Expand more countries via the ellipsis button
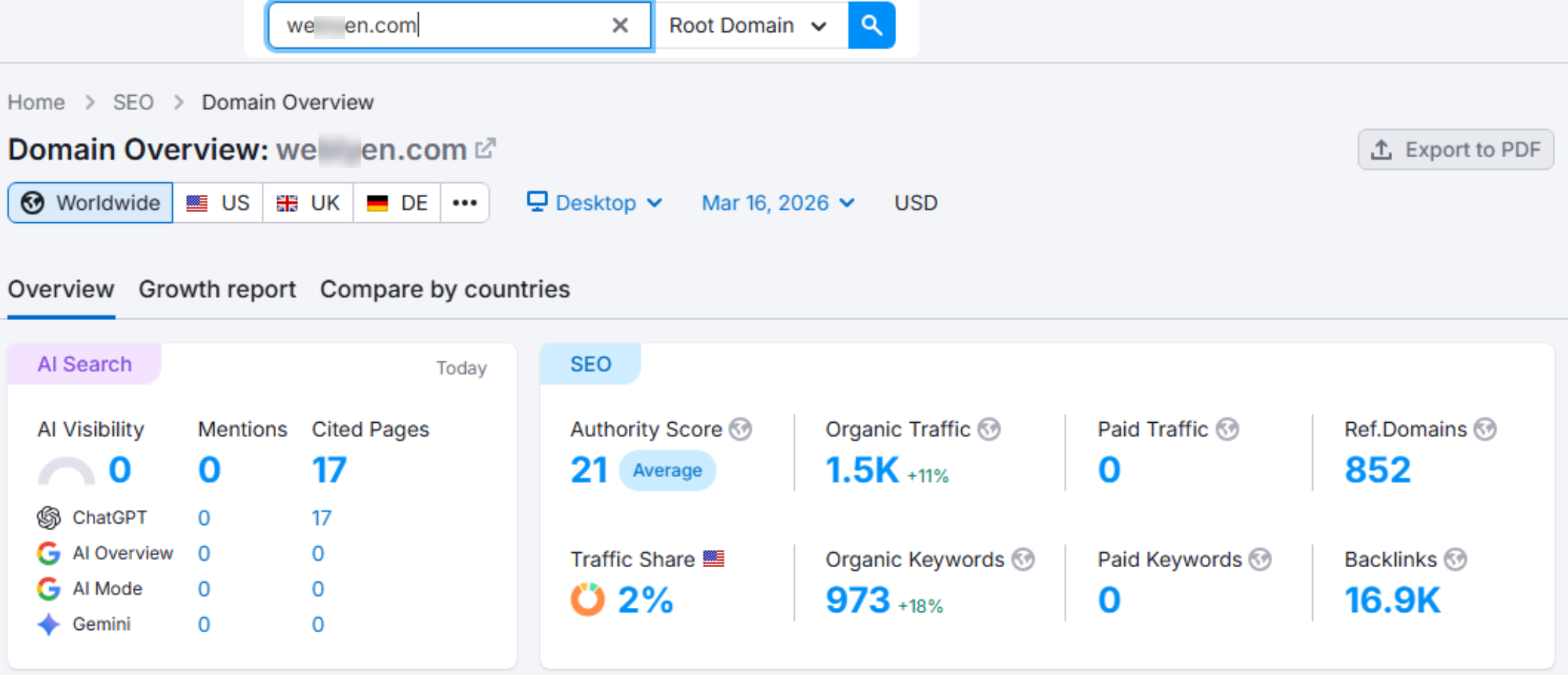 465,202
